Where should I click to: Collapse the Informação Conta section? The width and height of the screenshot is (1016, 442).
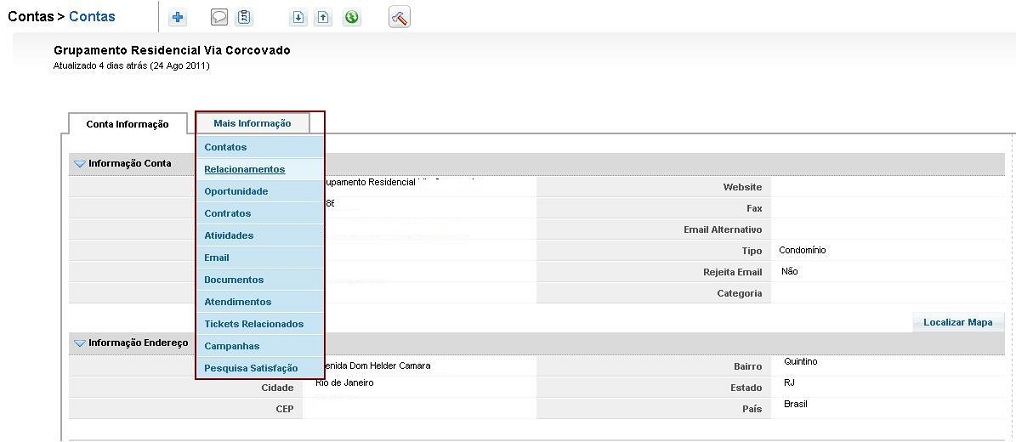tap(80, 164)
